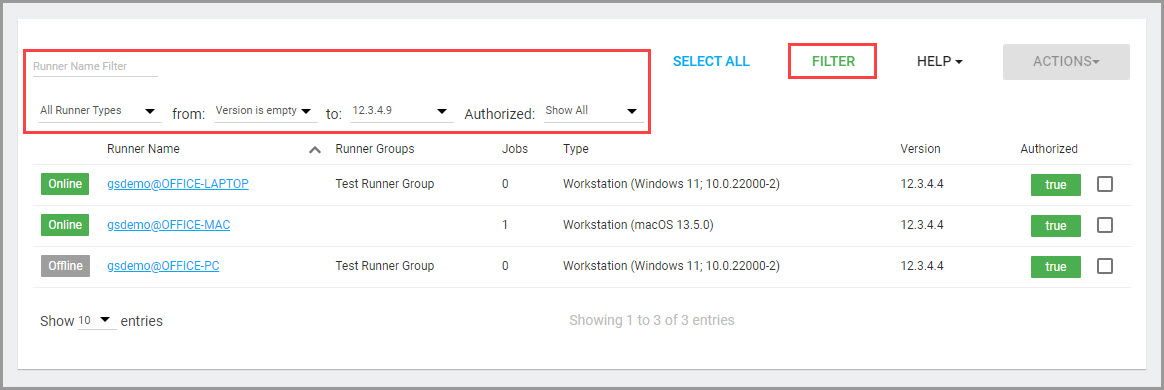Screen dimensions: 1164x390
Task: Click 'Test Runner Group' in the OFFICE-LAPTOP row
Action: 385,183
